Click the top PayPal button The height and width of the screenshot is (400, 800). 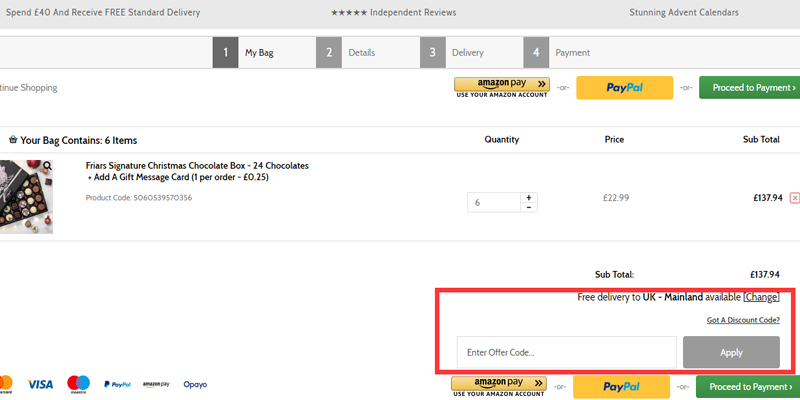coord(623,88)
